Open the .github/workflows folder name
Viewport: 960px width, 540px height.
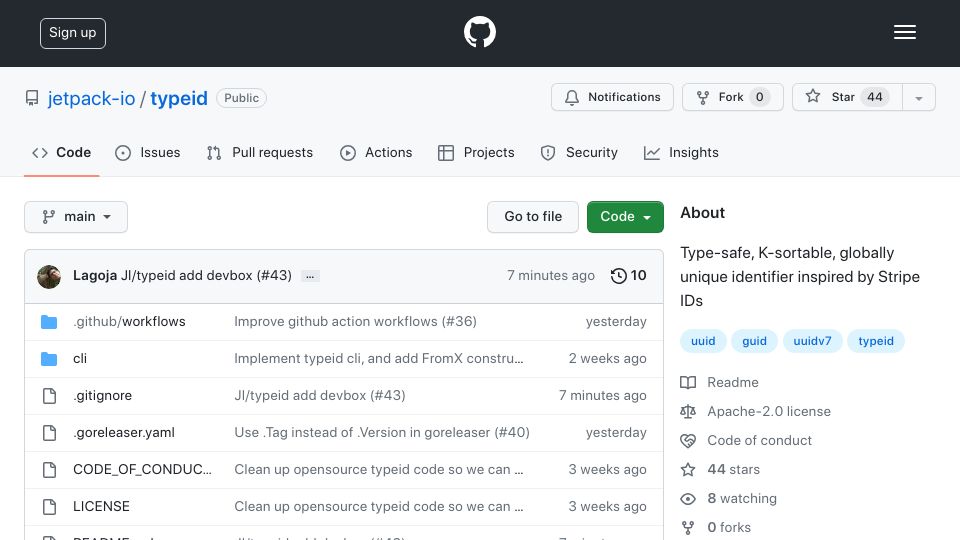[129, 322]
